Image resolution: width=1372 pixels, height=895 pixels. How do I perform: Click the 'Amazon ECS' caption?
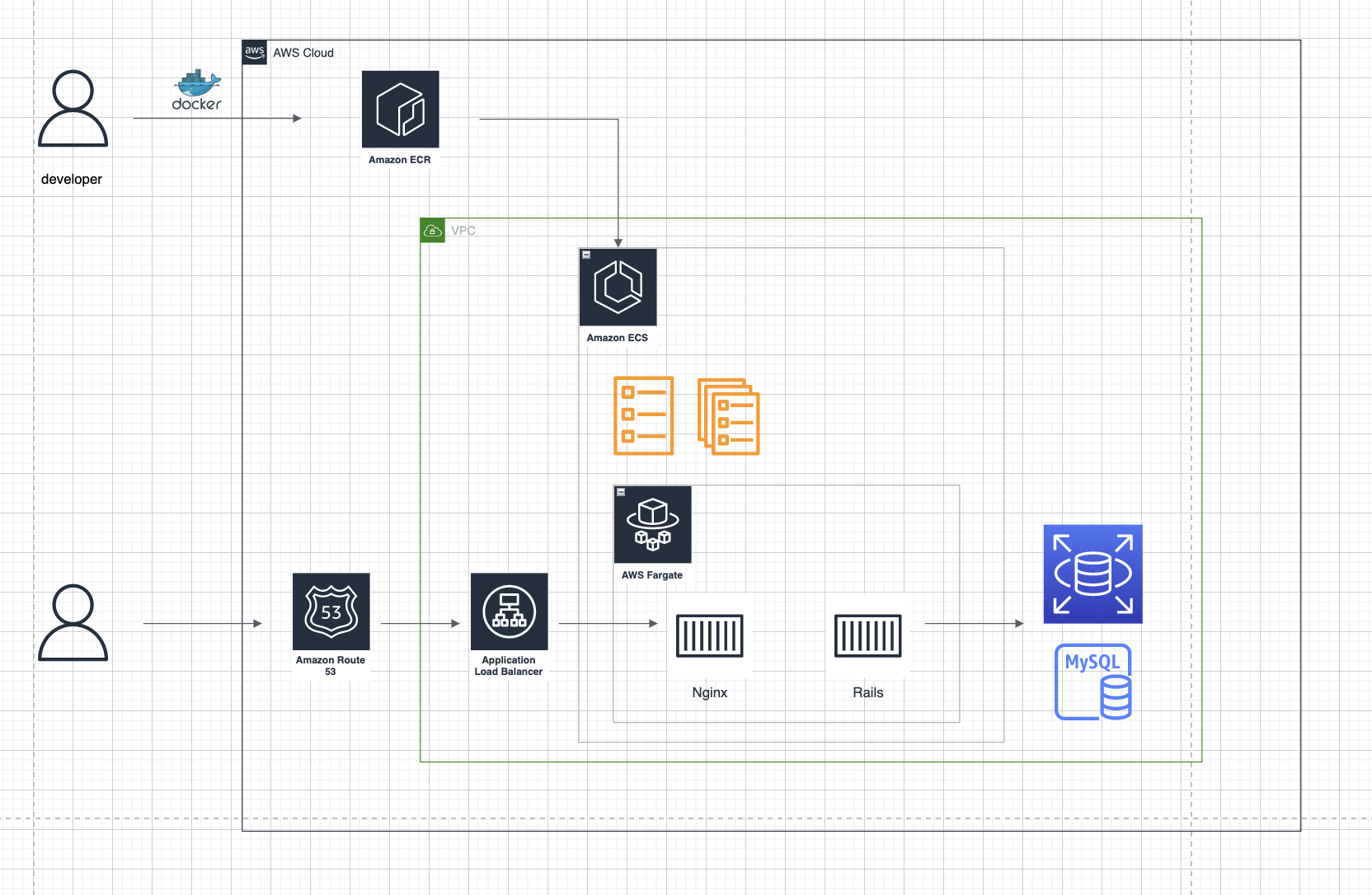(618, 338)
